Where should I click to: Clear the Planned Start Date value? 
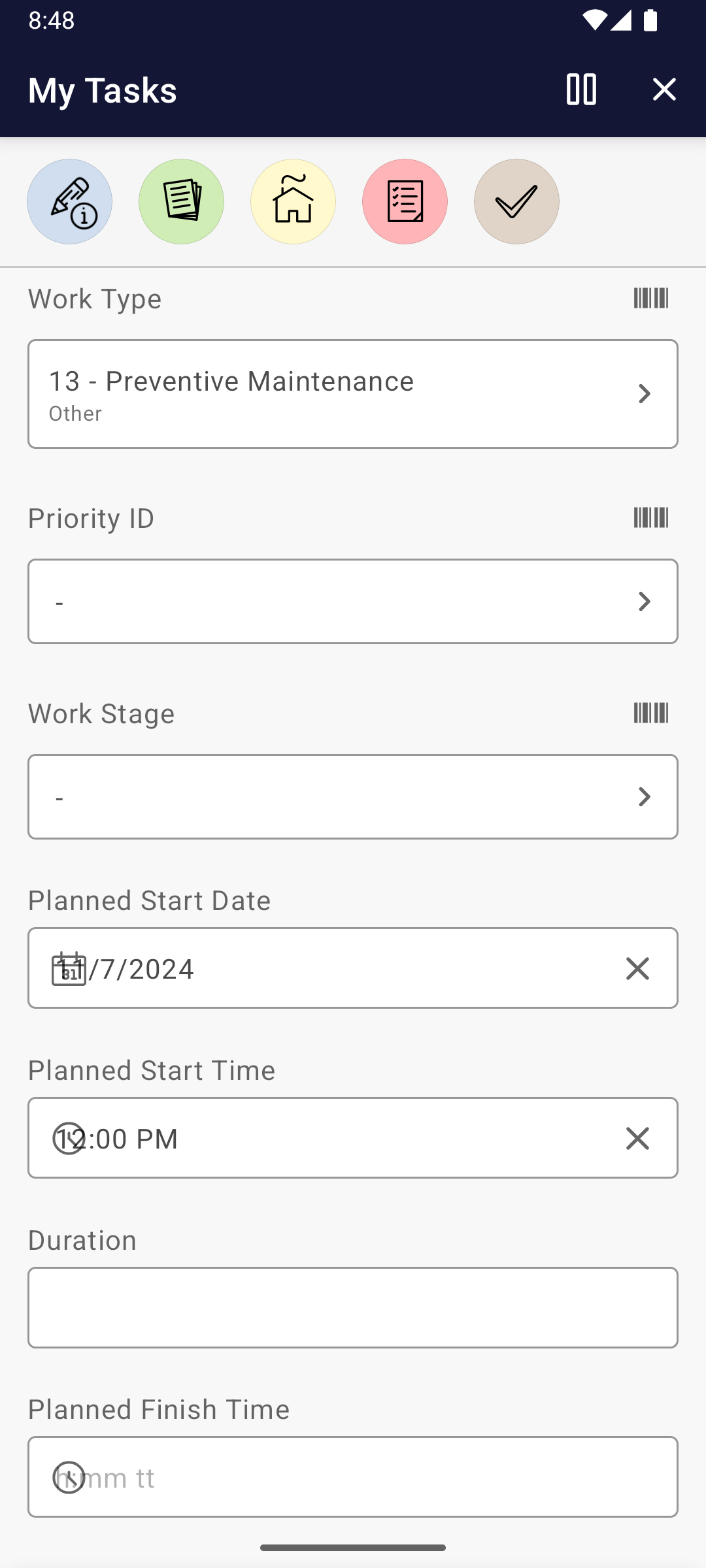[637, 968]
